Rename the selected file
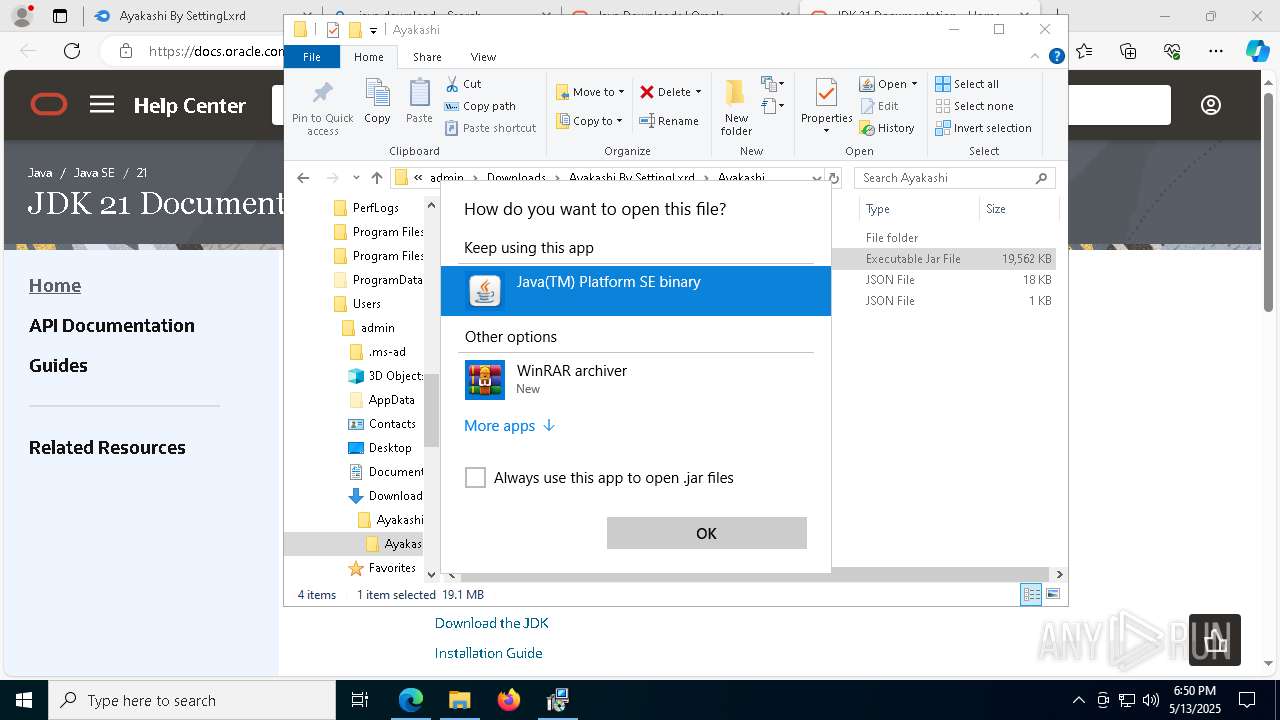 click(x=669, y=121)
